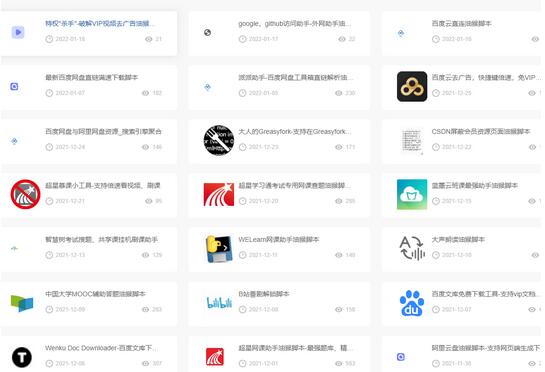Click the red shooting-star logo on the 超星学习通考试 card
Screen dimensions: 545x372
pos(219,194)
